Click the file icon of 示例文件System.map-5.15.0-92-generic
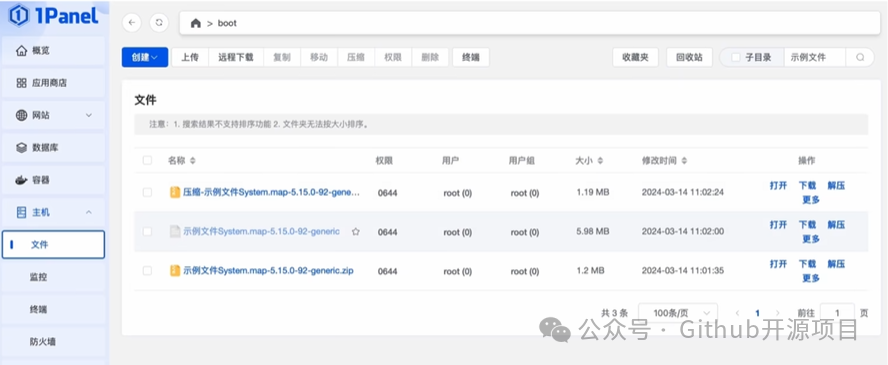 click(x=175, y=231)
